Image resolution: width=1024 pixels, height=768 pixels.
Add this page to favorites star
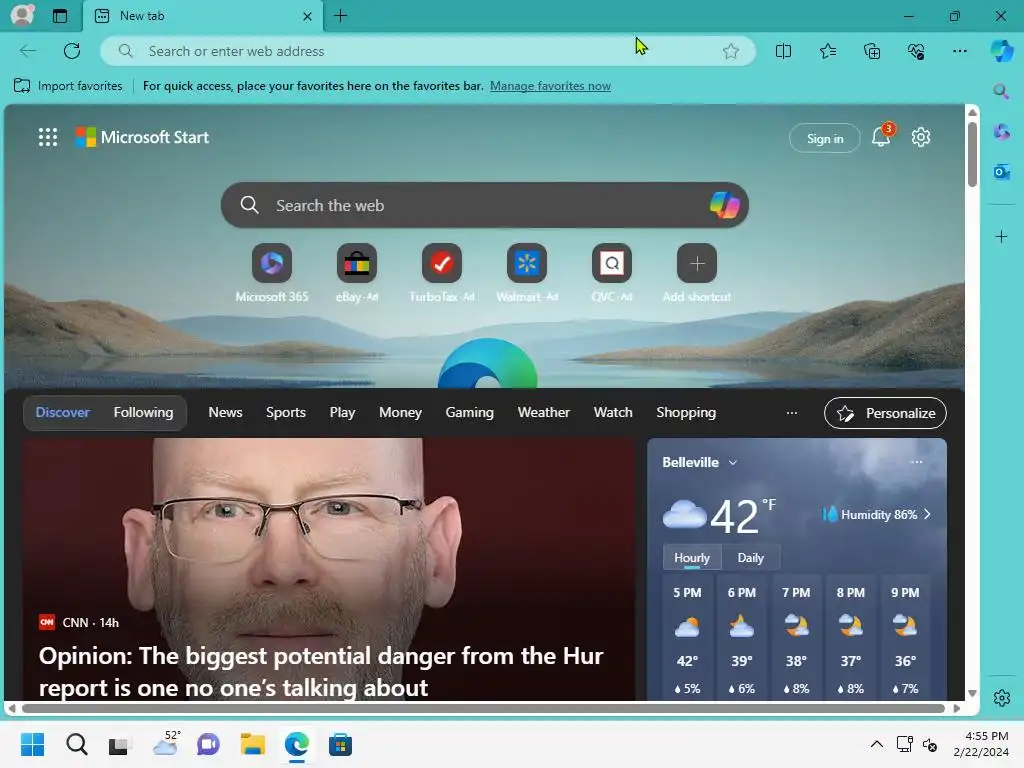point(731,51)
